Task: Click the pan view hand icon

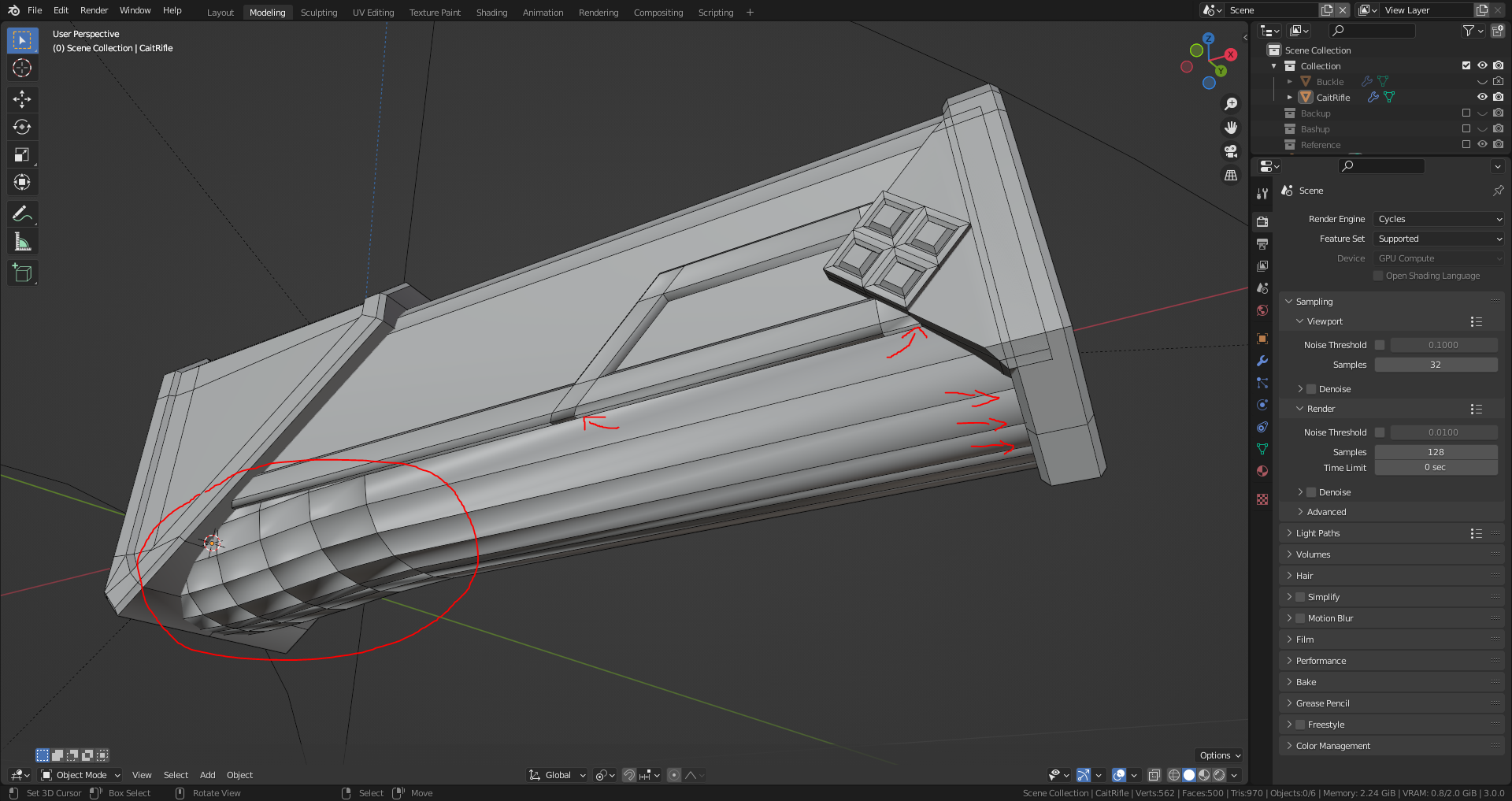Action: 1231,128
